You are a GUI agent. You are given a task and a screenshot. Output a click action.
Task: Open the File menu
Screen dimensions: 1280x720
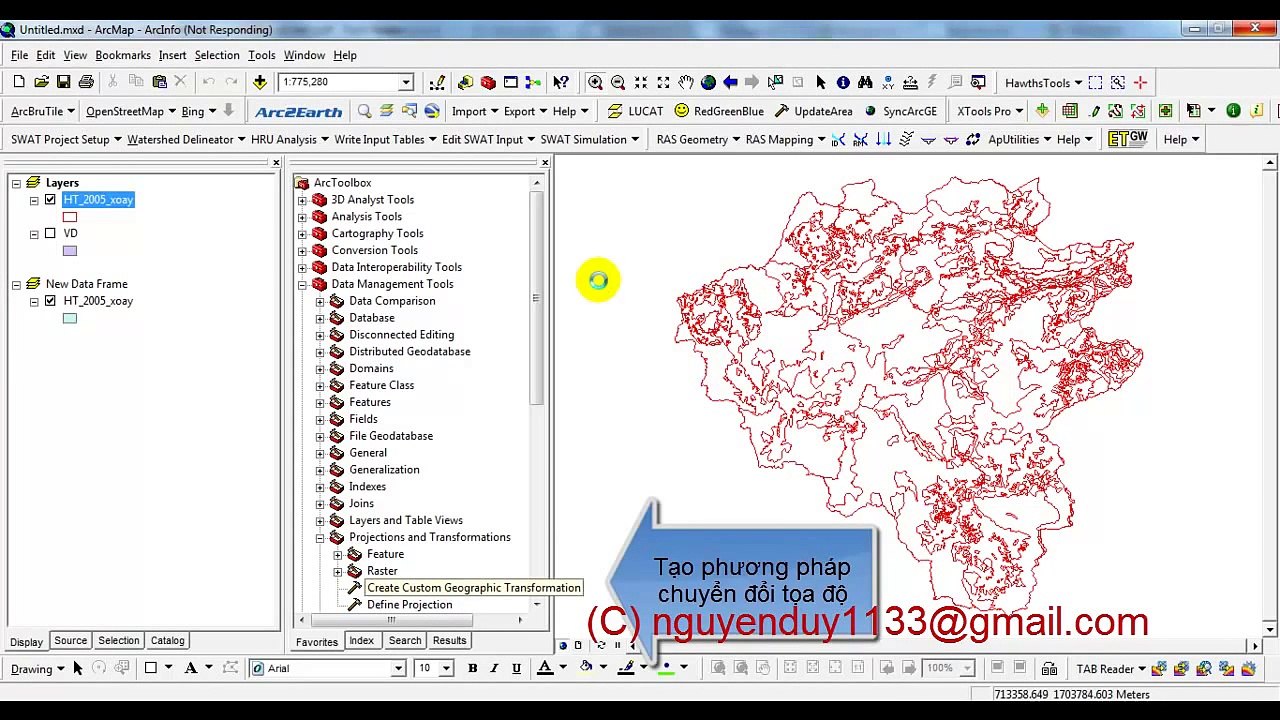pos(19,55)
